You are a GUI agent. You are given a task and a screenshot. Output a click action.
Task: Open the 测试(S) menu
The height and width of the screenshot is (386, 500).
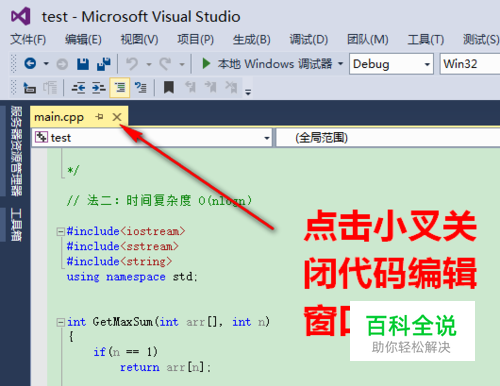pos(481,40)
